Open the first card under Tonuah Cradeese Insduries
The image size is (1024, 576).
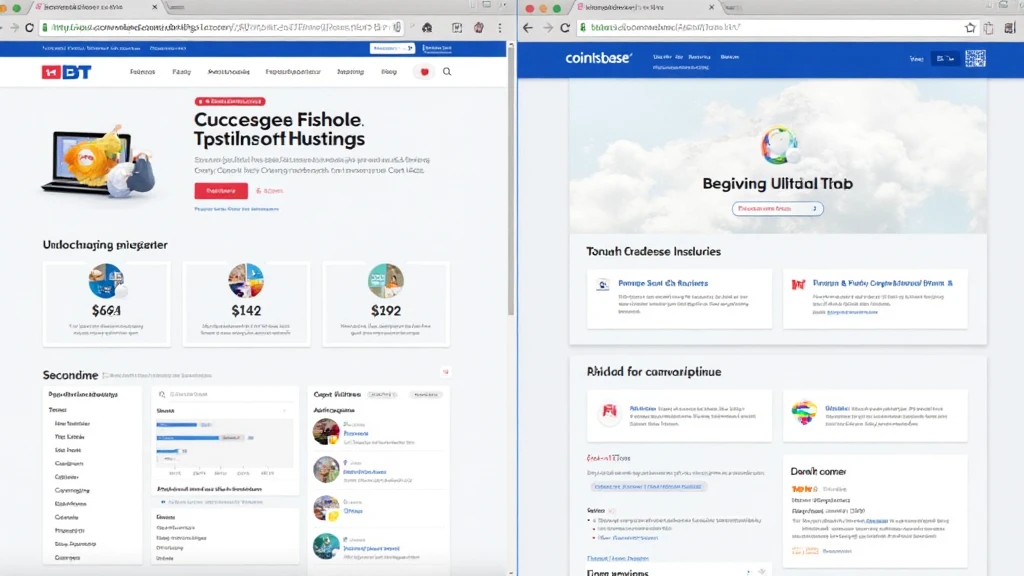pyautogui.click(x=679, y=298)
